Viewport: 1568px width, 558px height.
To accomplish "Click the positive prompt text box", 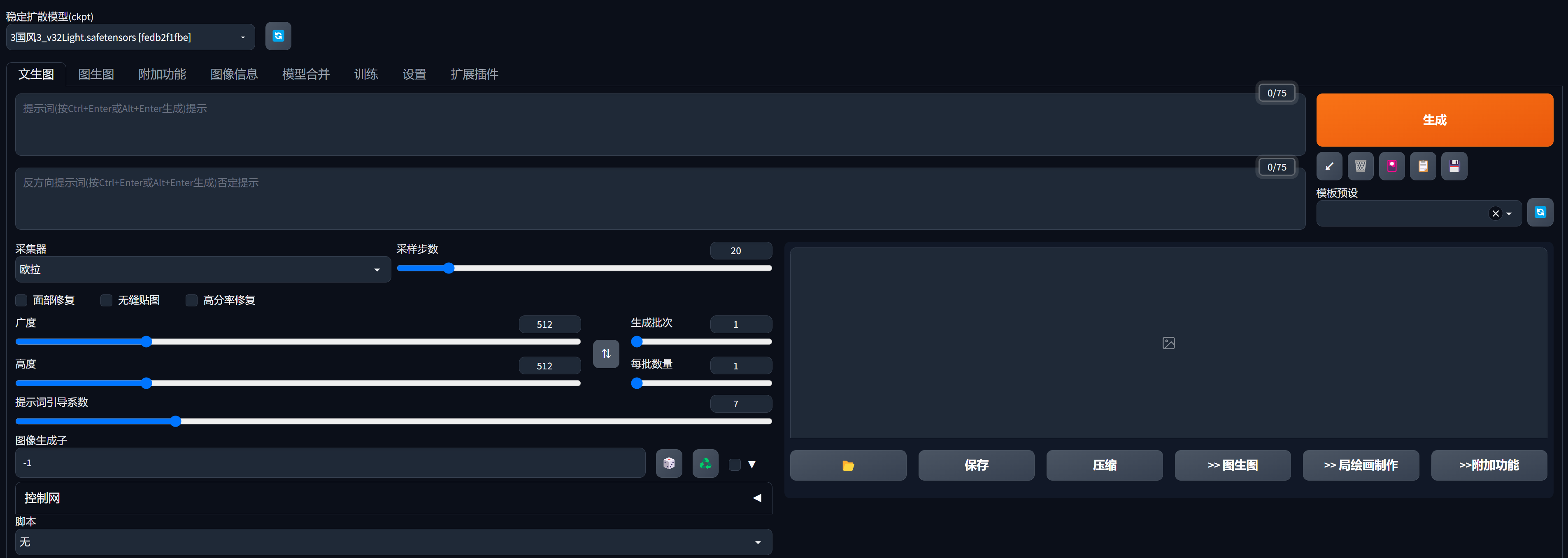I will [x=660, y=124].
